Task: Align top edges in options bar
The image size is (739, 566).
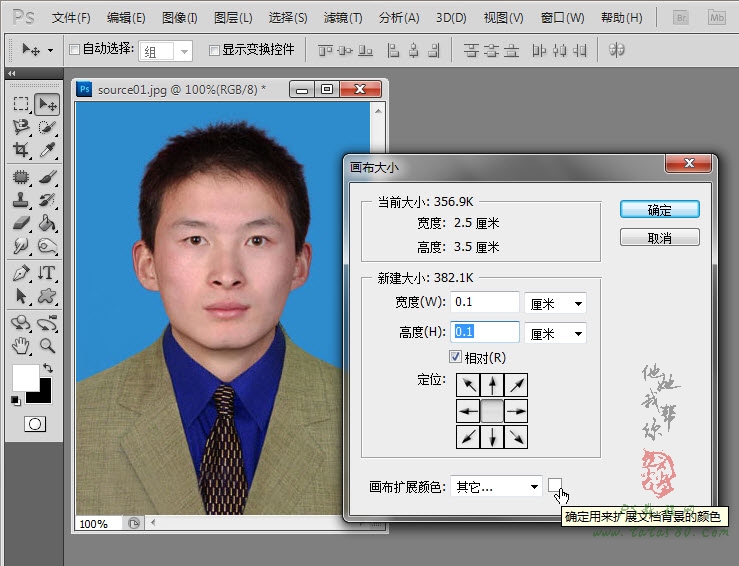Action: tap(325, 50)
